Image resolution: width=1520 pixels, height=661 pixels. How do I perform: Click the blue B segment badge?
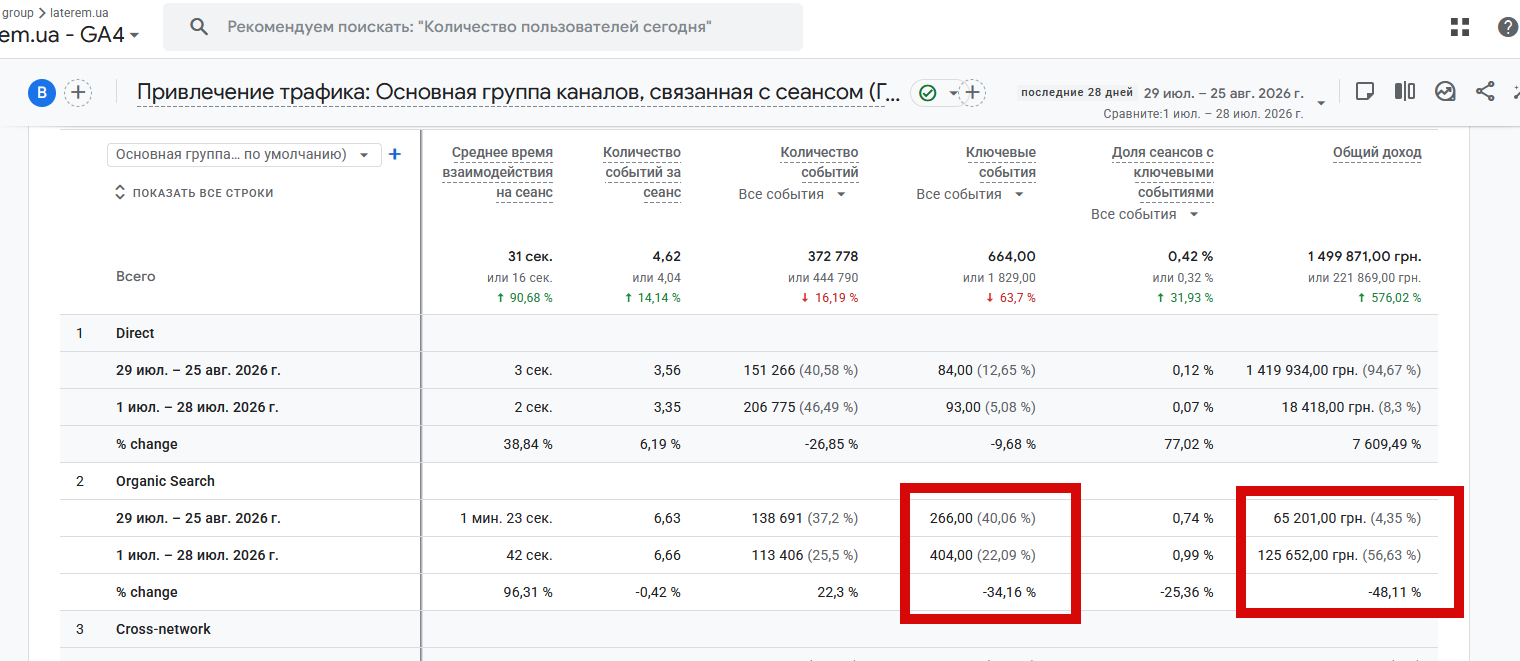41,93
